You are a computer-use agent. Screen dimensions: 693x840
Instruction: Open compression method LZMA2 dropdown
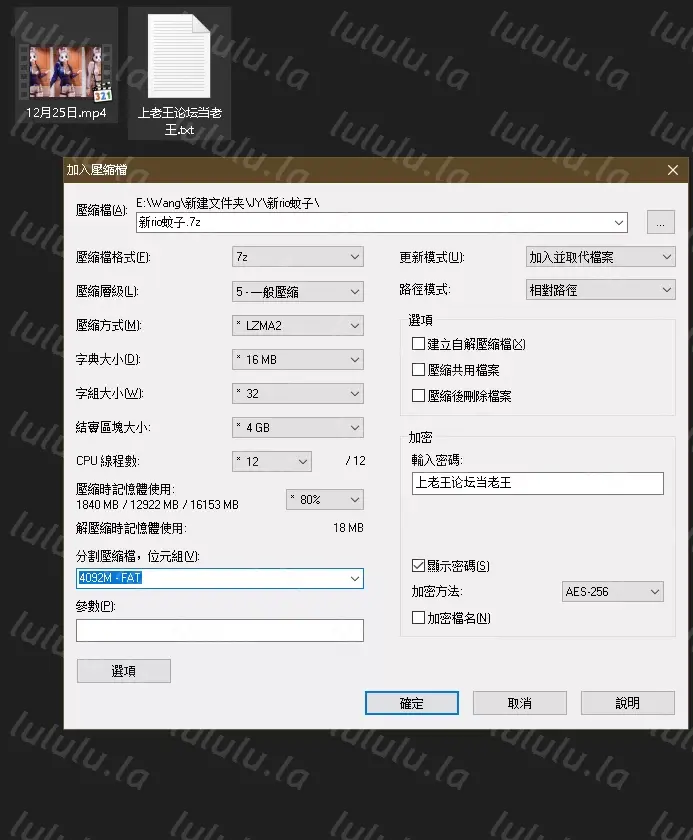[298, 326]
